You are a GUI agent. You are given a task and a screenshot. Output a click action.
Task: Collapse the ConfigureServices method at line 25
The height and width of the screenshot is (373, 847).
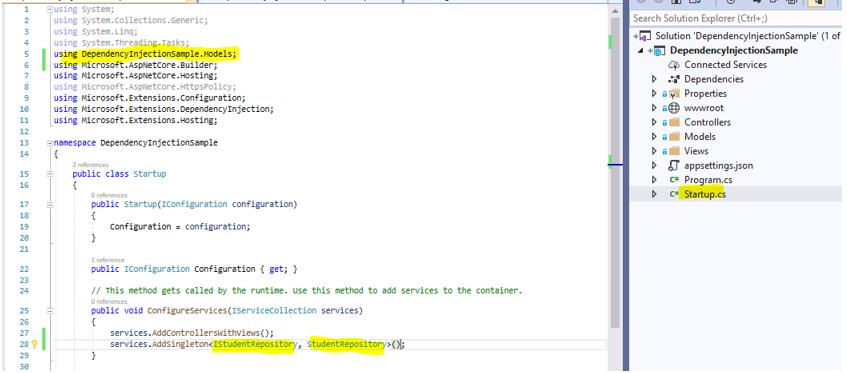50,311
